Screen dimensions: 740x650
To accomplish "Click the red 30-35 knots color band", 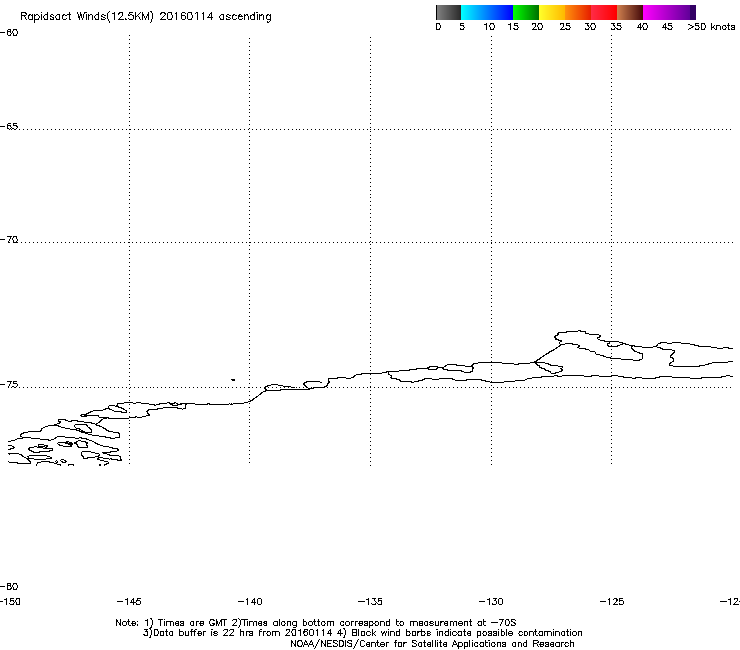I will pyautogui.click(x=604, y=12).
